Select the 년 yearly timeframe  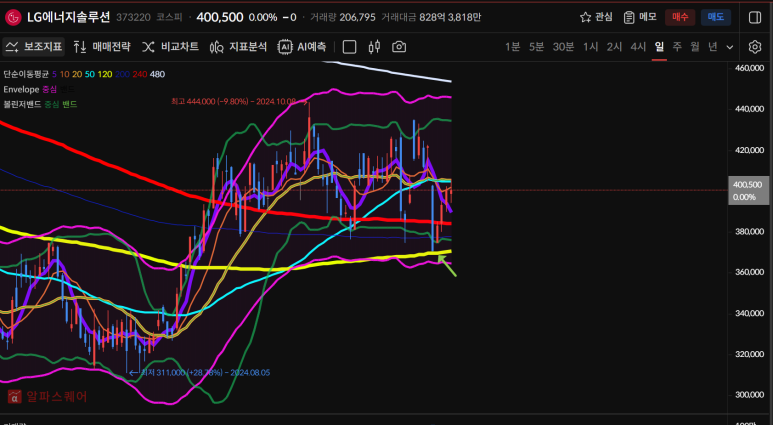pyautogui.click(x=712, y=47)
